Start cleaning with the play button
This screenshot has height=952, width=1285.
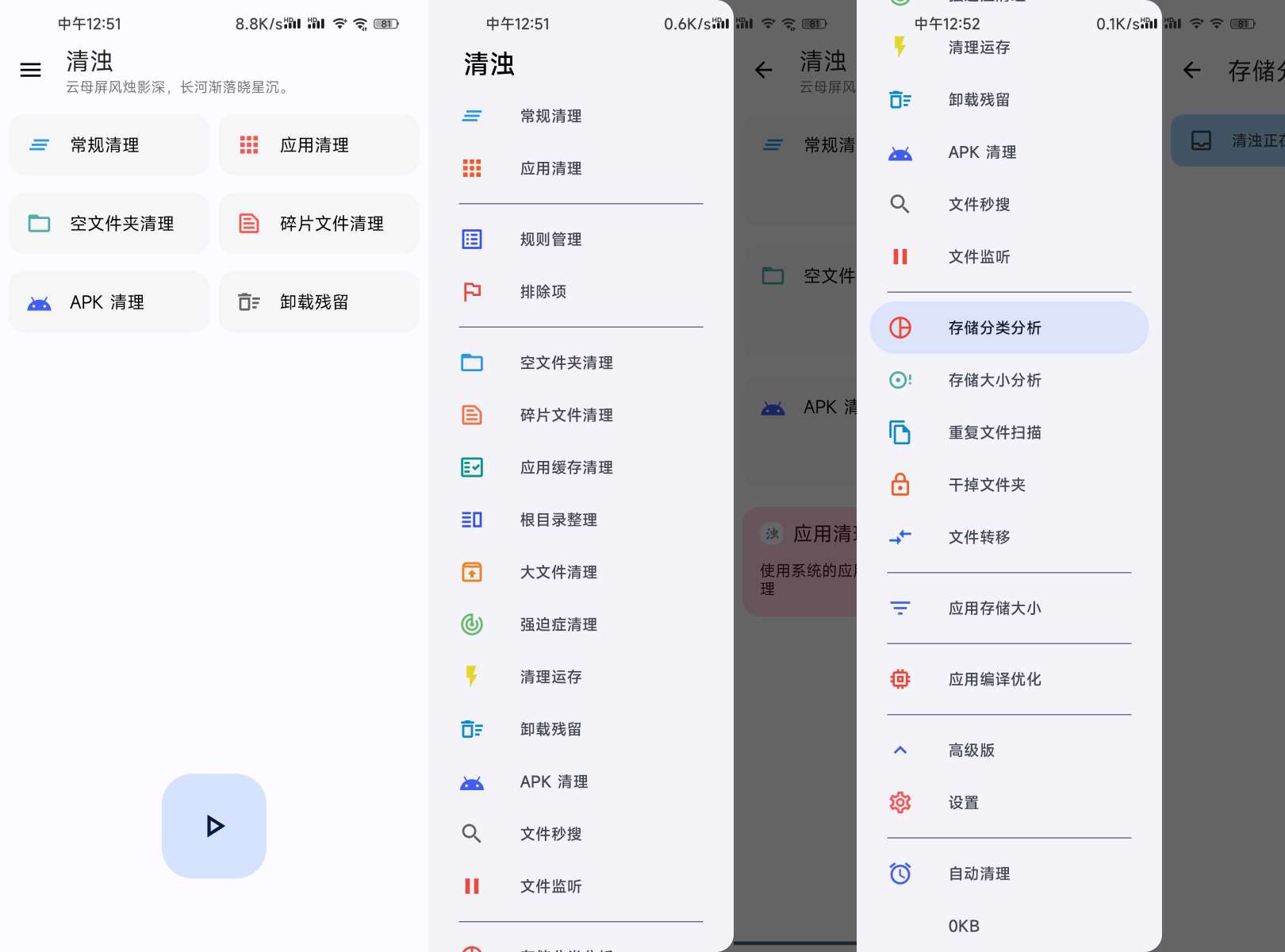coord(214,826)
